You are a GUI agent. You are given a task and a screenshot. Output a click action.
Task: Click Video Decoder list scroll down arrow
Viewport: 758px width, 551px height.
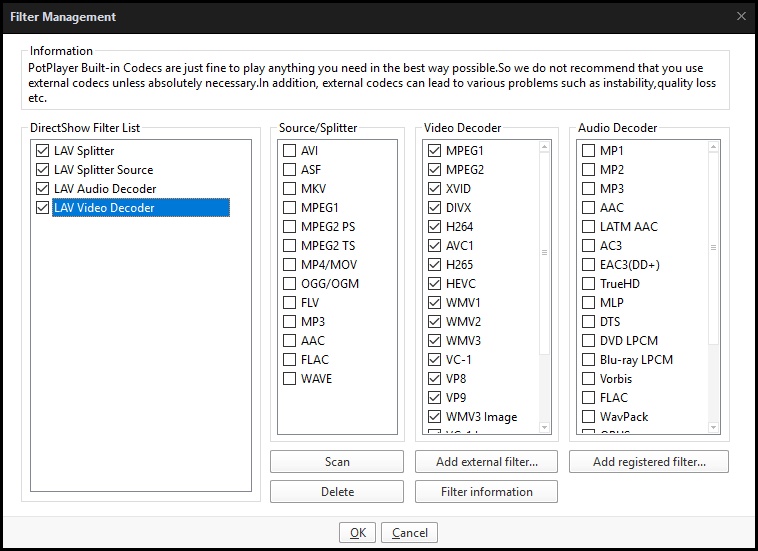544,427
